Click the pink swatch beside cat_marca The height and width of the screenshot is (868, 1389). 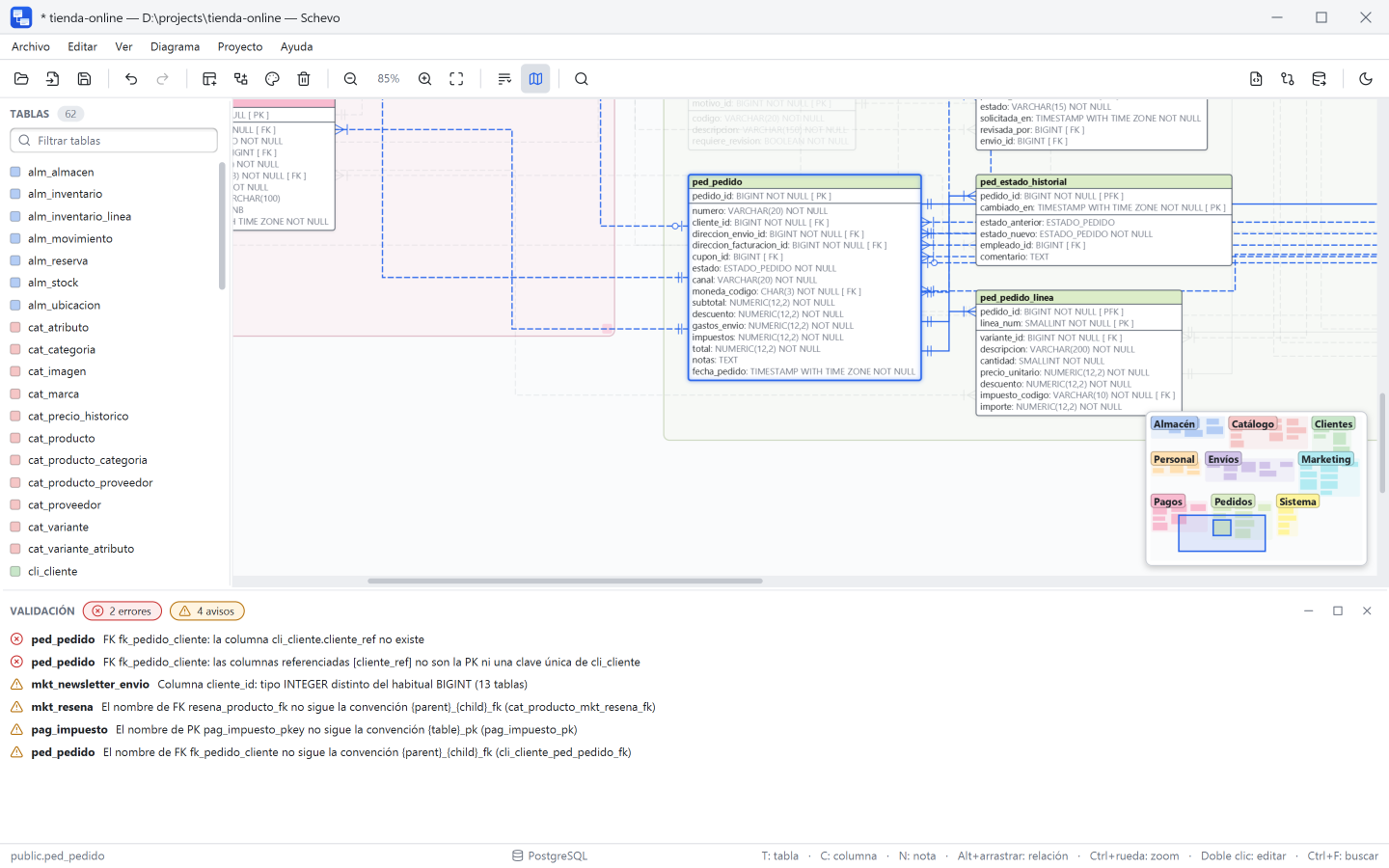(x=15, y=394)
